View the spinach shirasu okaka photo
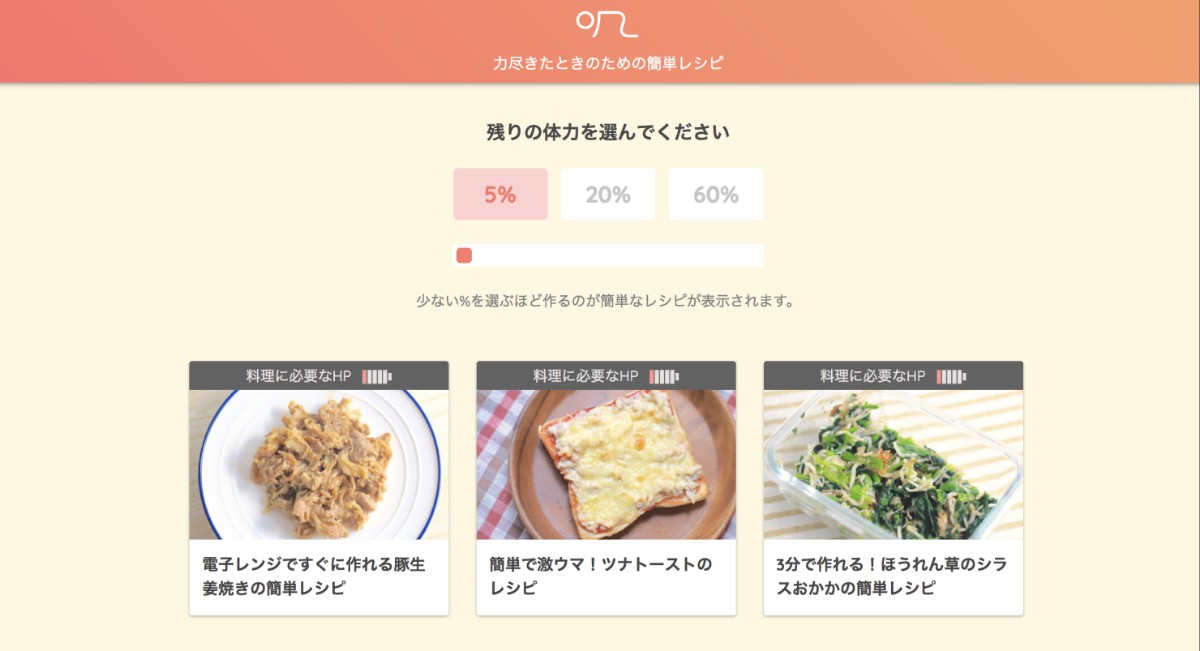 click(893, 465)
